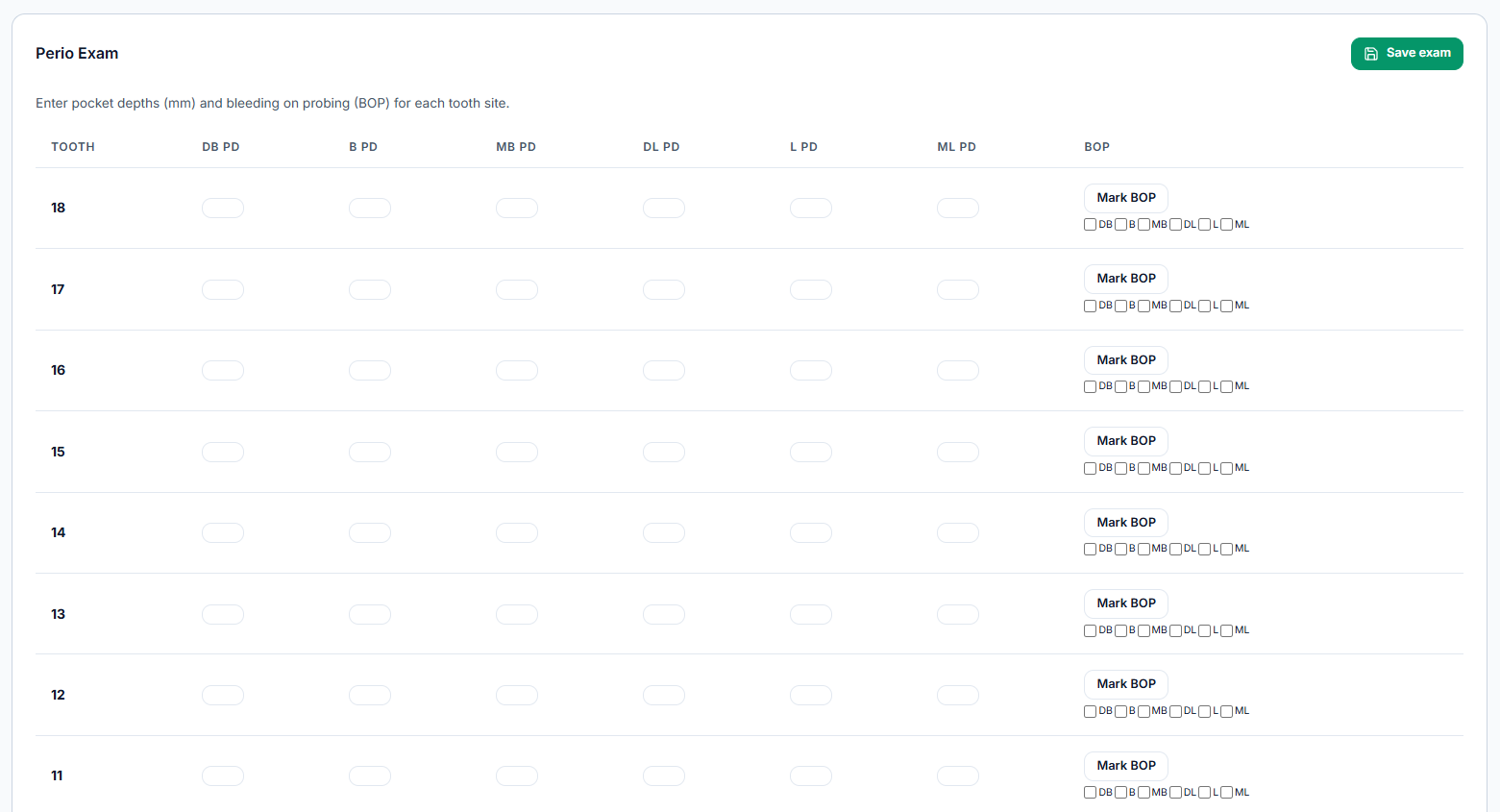Image resolution: width=1500 pixels, height=812 pixels.
Task: Check the DB bleeding box for tooth 12
Action: (1090, 711)
